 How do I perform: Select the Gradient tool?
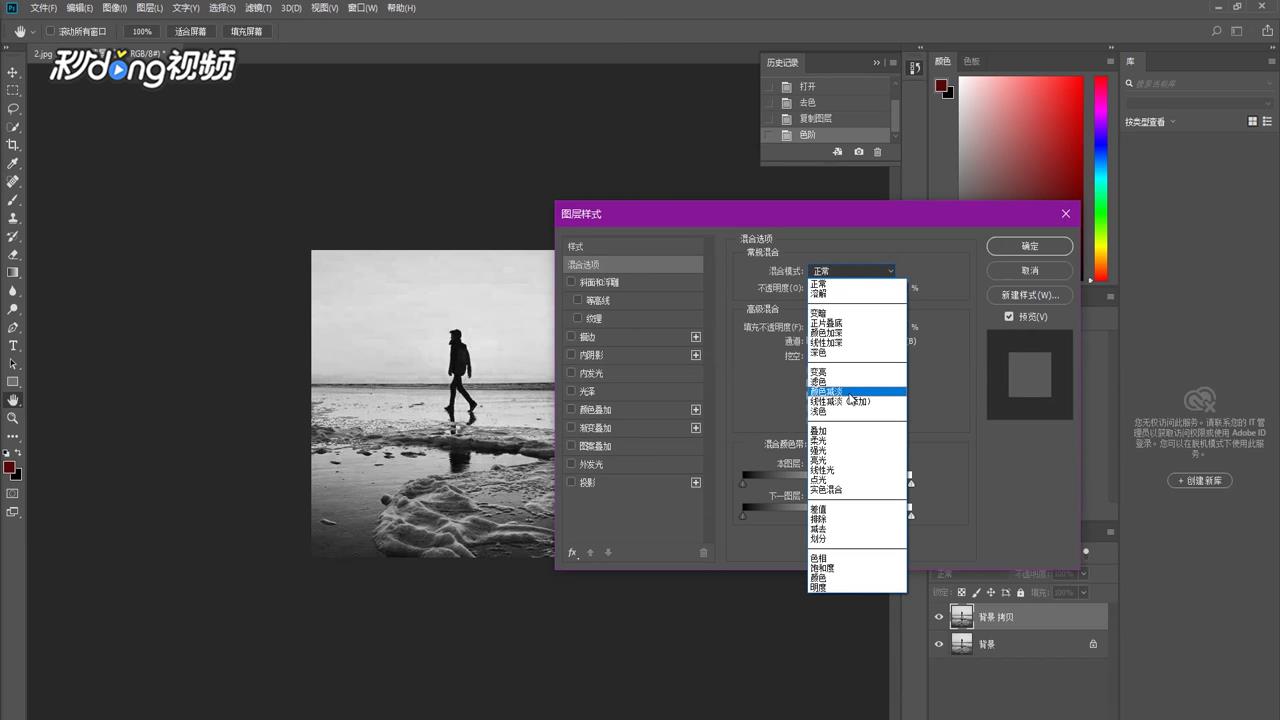pyautogui.click(x=13, y=272)
